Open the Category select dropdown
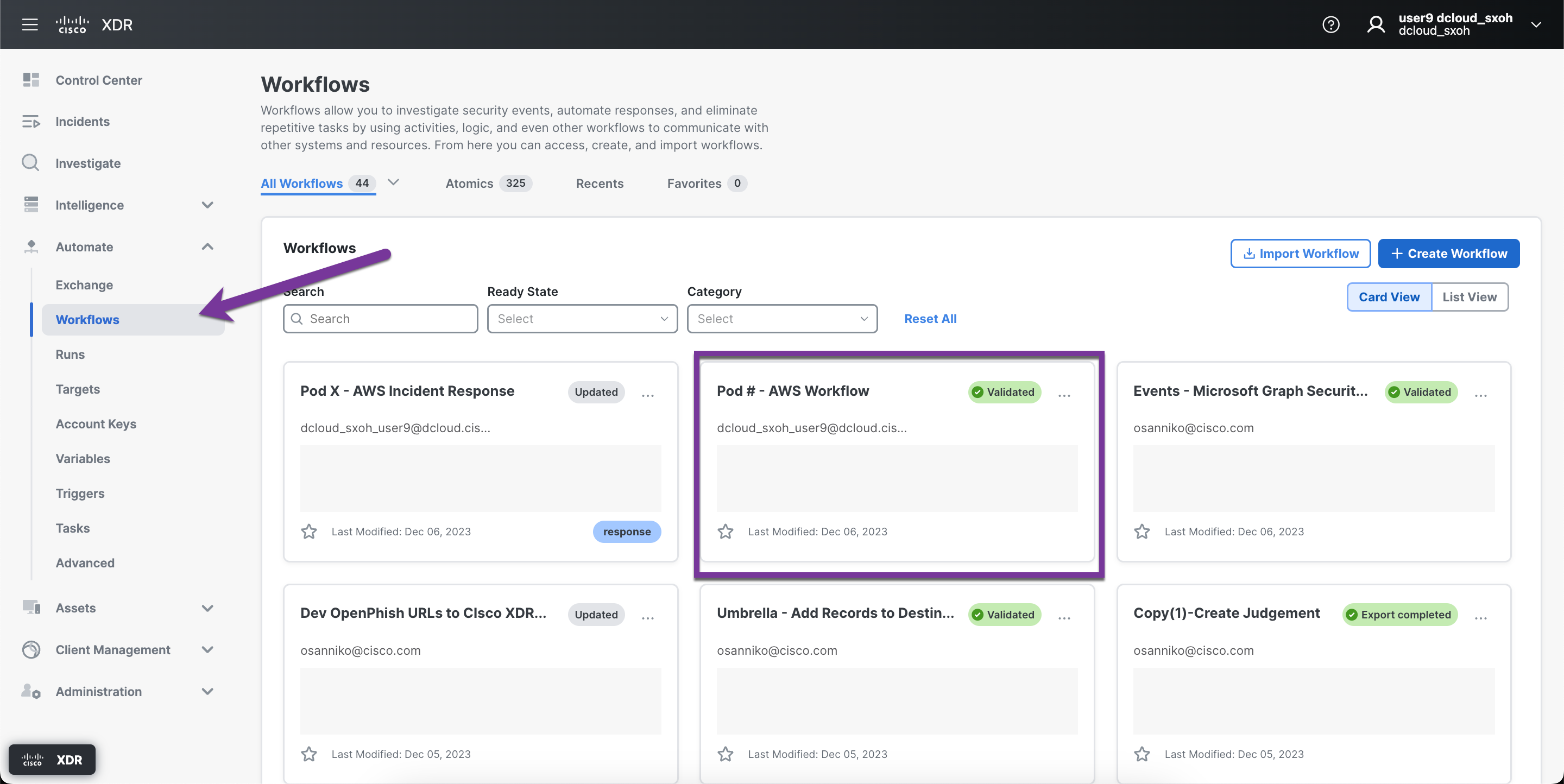Screen dimensions: 1564x784 click(x=781, y=319)
